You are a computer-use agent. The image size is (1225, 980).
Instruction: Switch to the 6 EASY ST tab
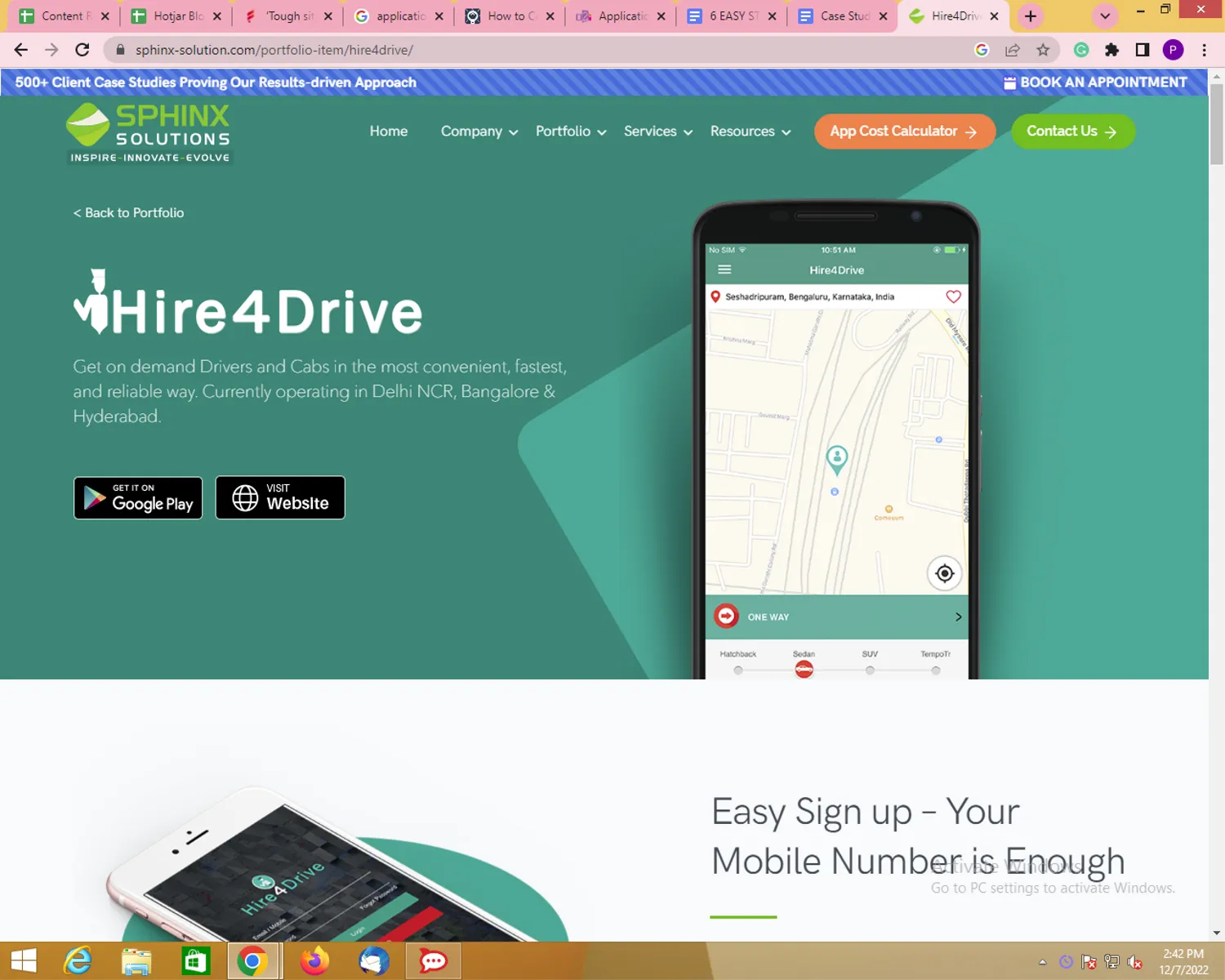click(x=732, y=16)
